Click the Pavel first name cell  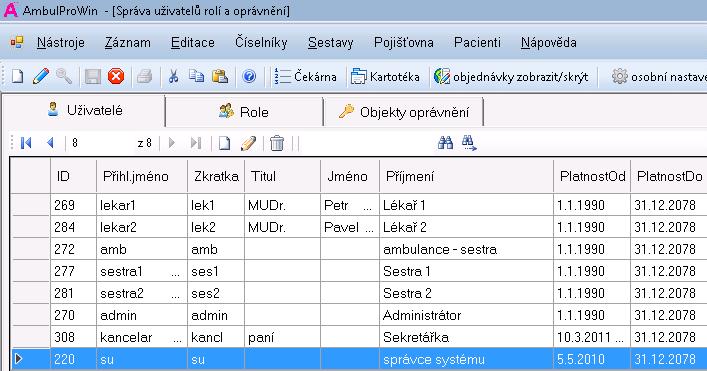350,227
